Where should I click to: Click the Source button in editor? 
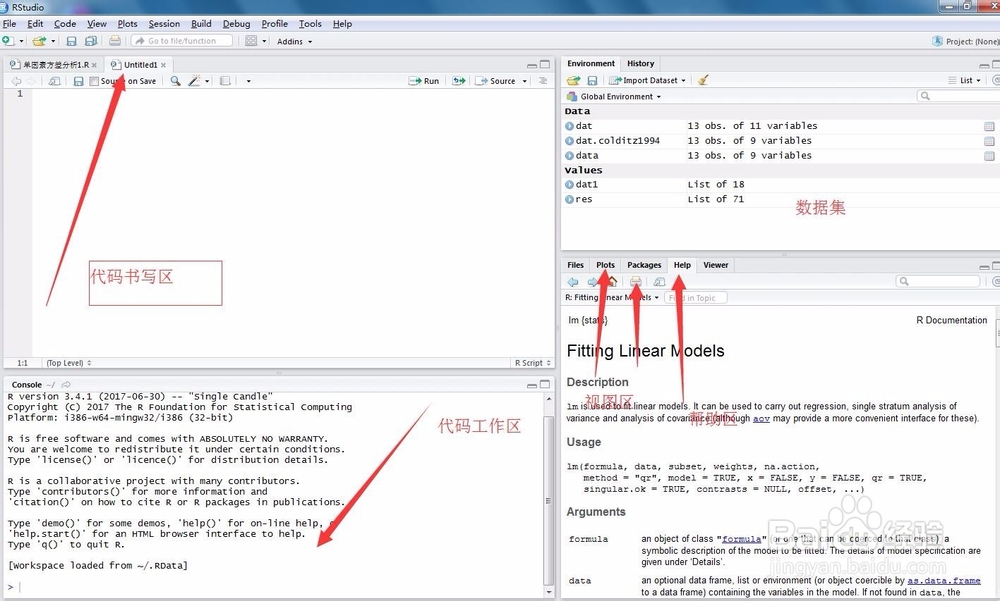[496, 81]
